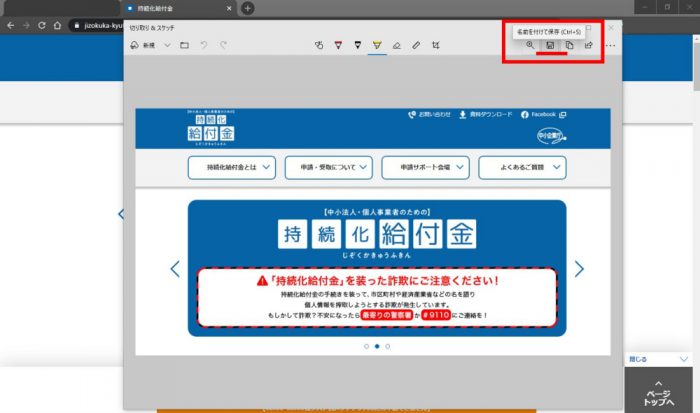Click the New snip button

[143, 45]
